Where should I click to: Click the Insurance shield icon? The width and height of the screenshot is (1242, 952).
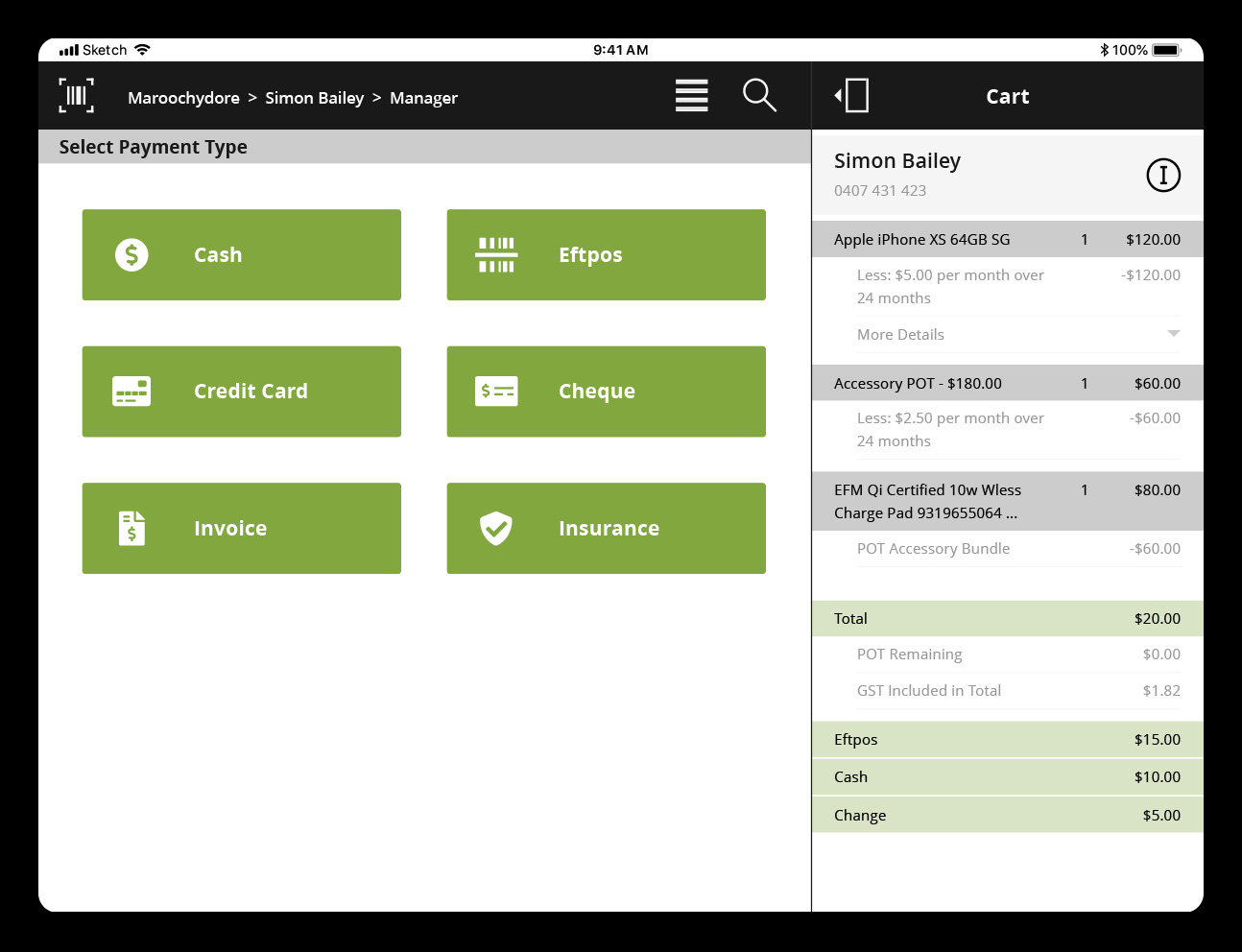click(x=496, y=528)
